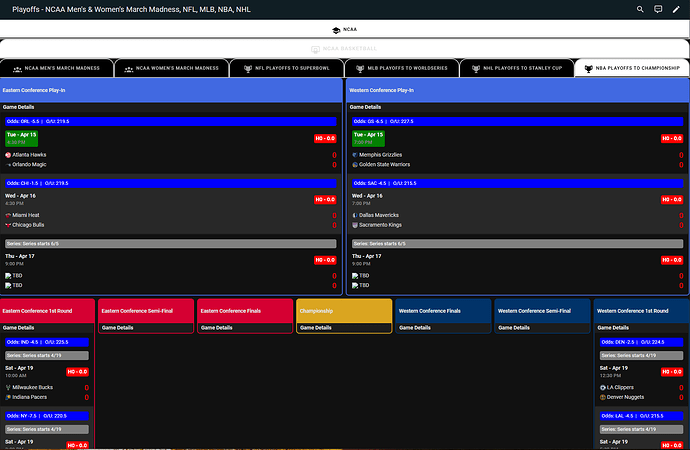Select the NCAA graduation cap tab
Image resolution: width=690 pixels, height=450 pixels.
point(344,30)
